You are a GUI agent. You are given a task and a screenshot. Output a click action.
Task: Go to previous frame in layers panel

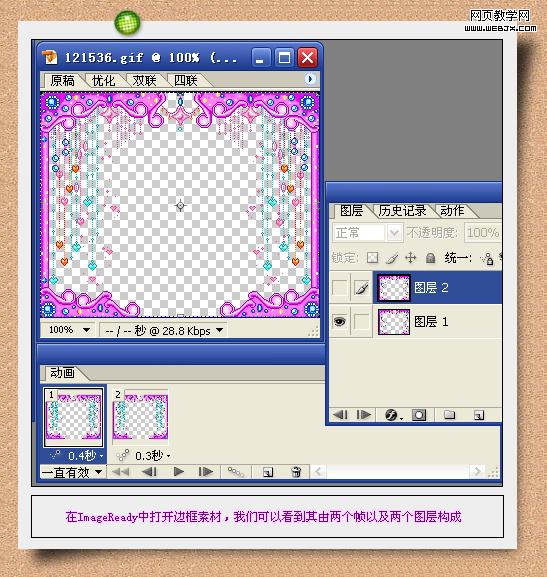click(340, 415)
